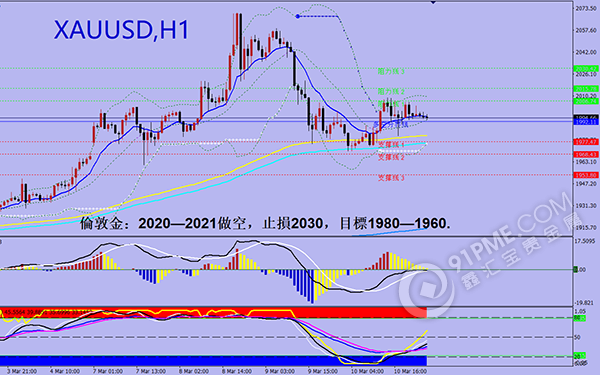The width and height of the screenshot is (600, 375).
Task: Click the 9 Mar 03:00 time label
Action: pyautogui.click(x=280, y=371)
